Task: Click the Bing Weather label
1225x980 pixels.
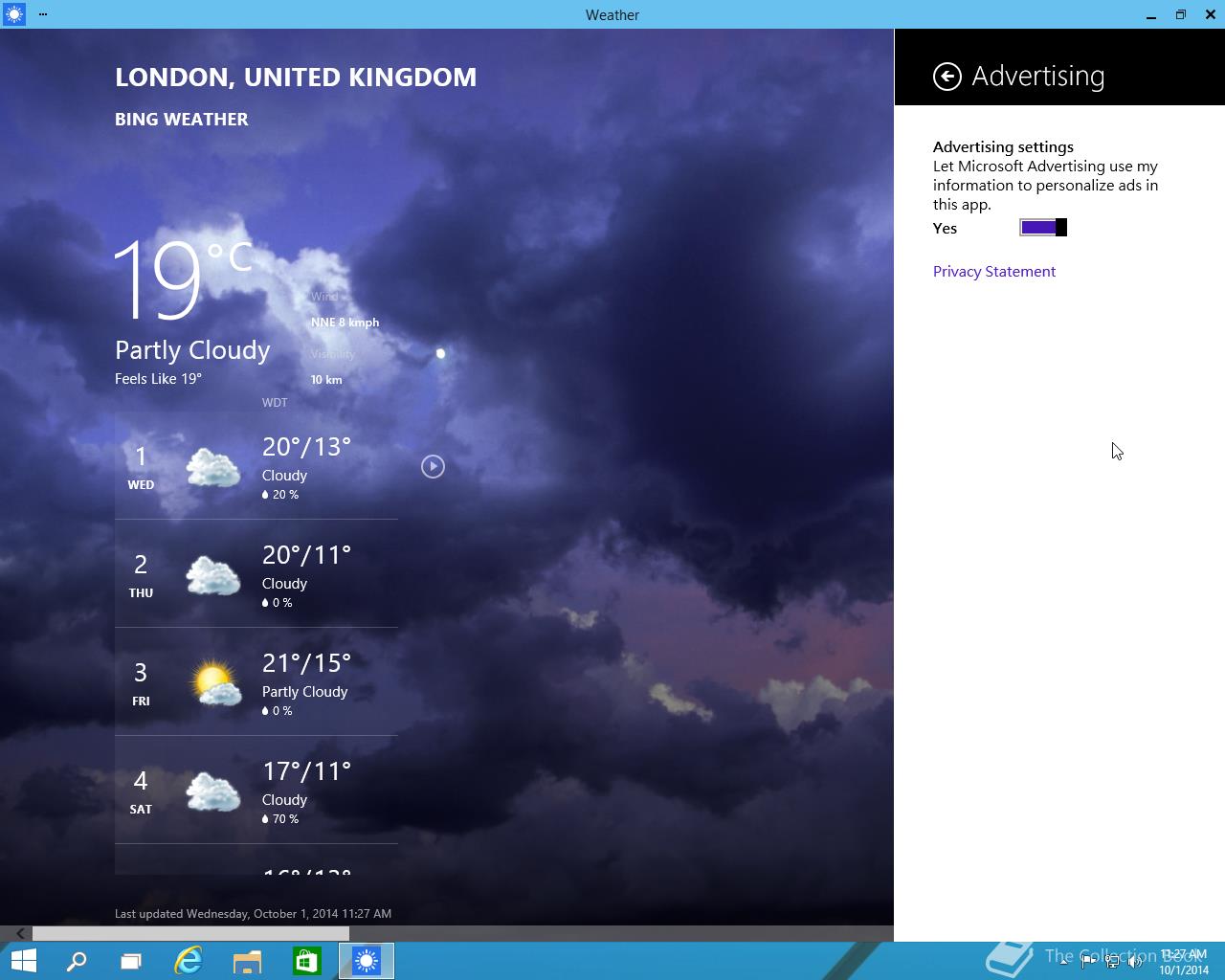Action: tap(182, 120)
